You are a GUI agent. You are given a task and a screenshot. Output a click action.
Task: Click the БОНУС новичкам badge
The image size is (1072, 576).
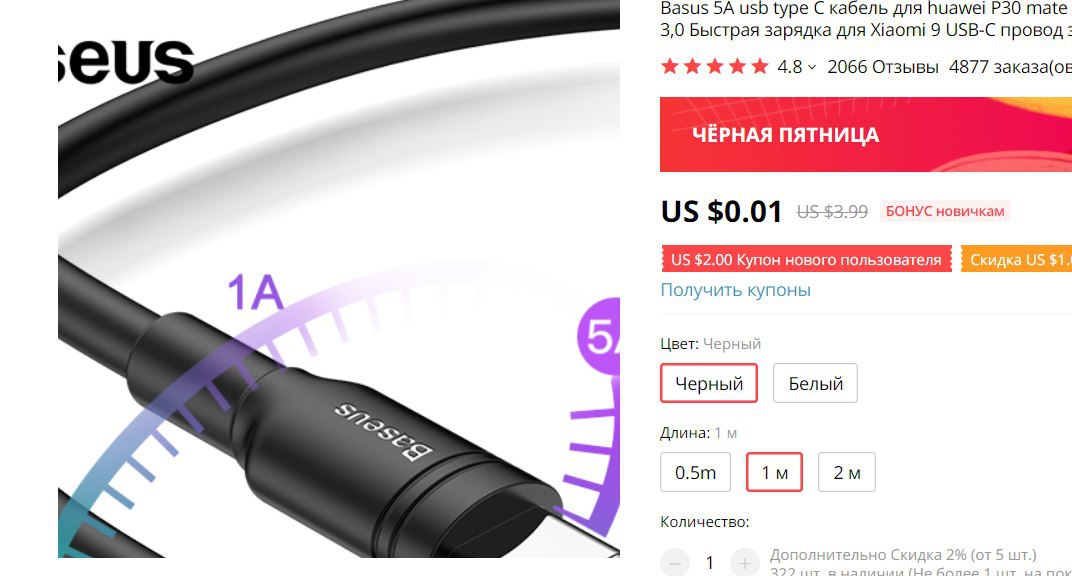pos(945,211)
